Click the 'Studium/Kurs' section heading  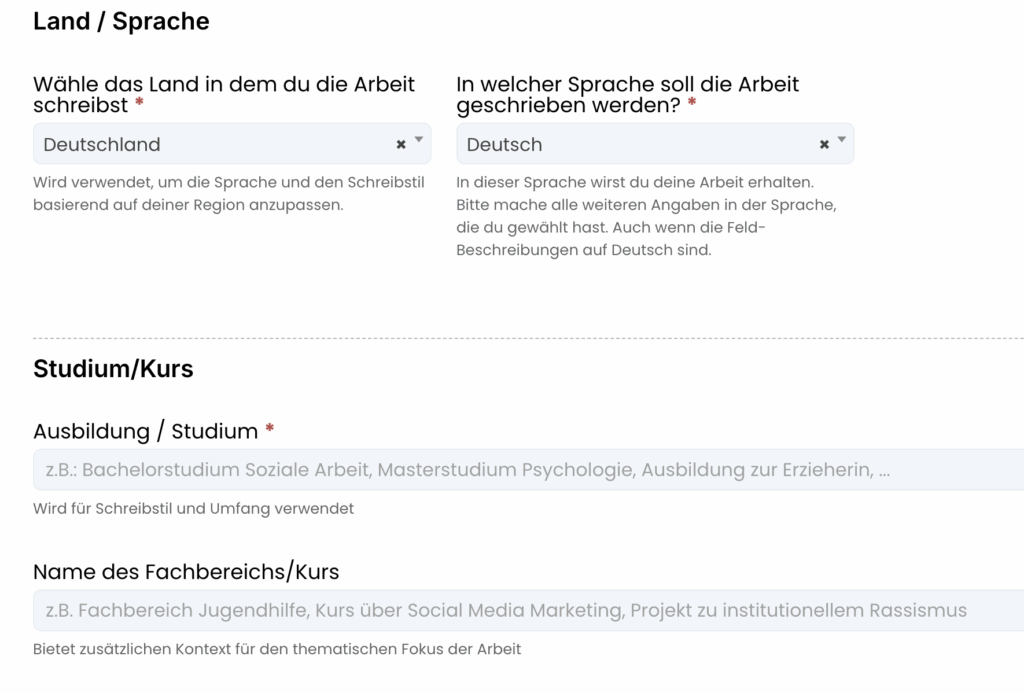tap(113, 369)
